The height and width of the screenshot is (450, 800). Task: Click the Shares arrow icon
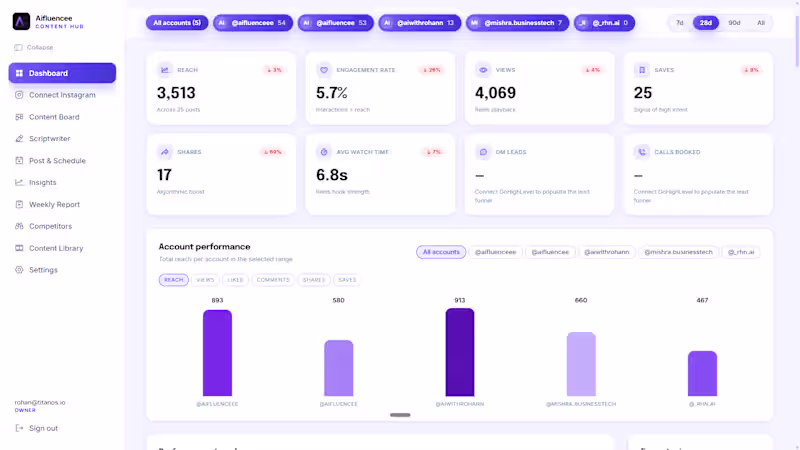[x=165, y=152]
